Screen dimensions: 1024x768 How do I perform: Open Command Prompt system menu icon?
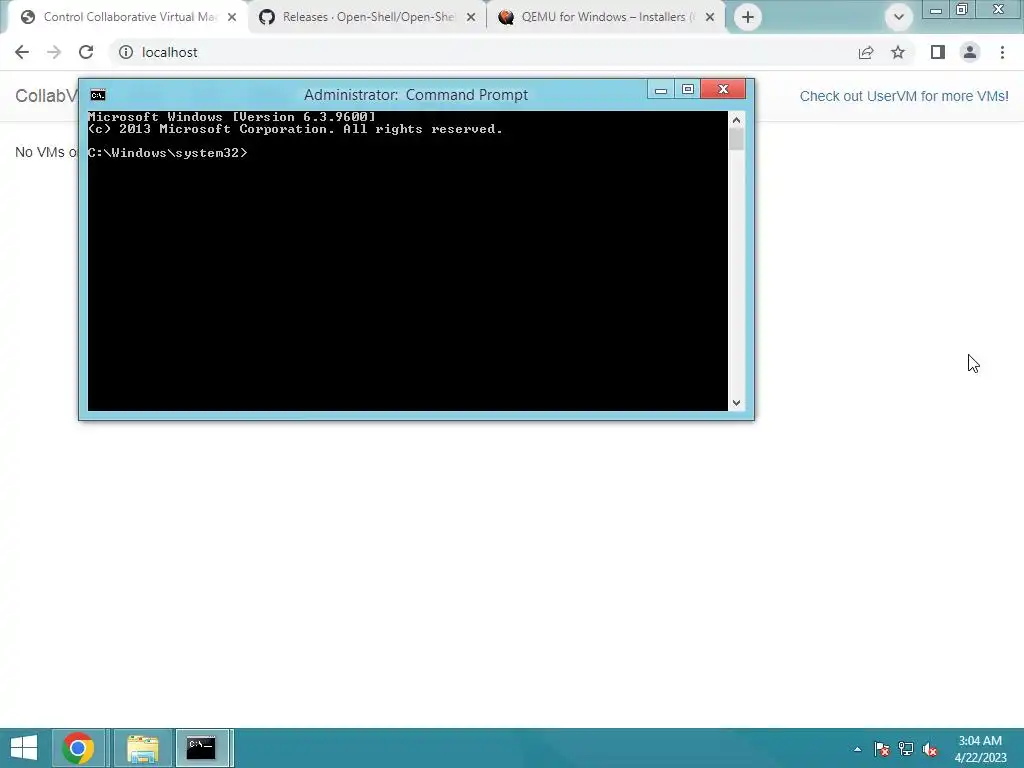pos(98,95)
